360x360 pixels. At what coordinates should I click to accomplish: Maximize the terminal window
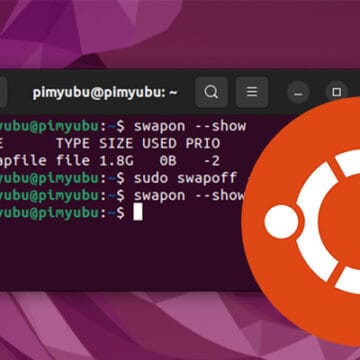point(337,92)
